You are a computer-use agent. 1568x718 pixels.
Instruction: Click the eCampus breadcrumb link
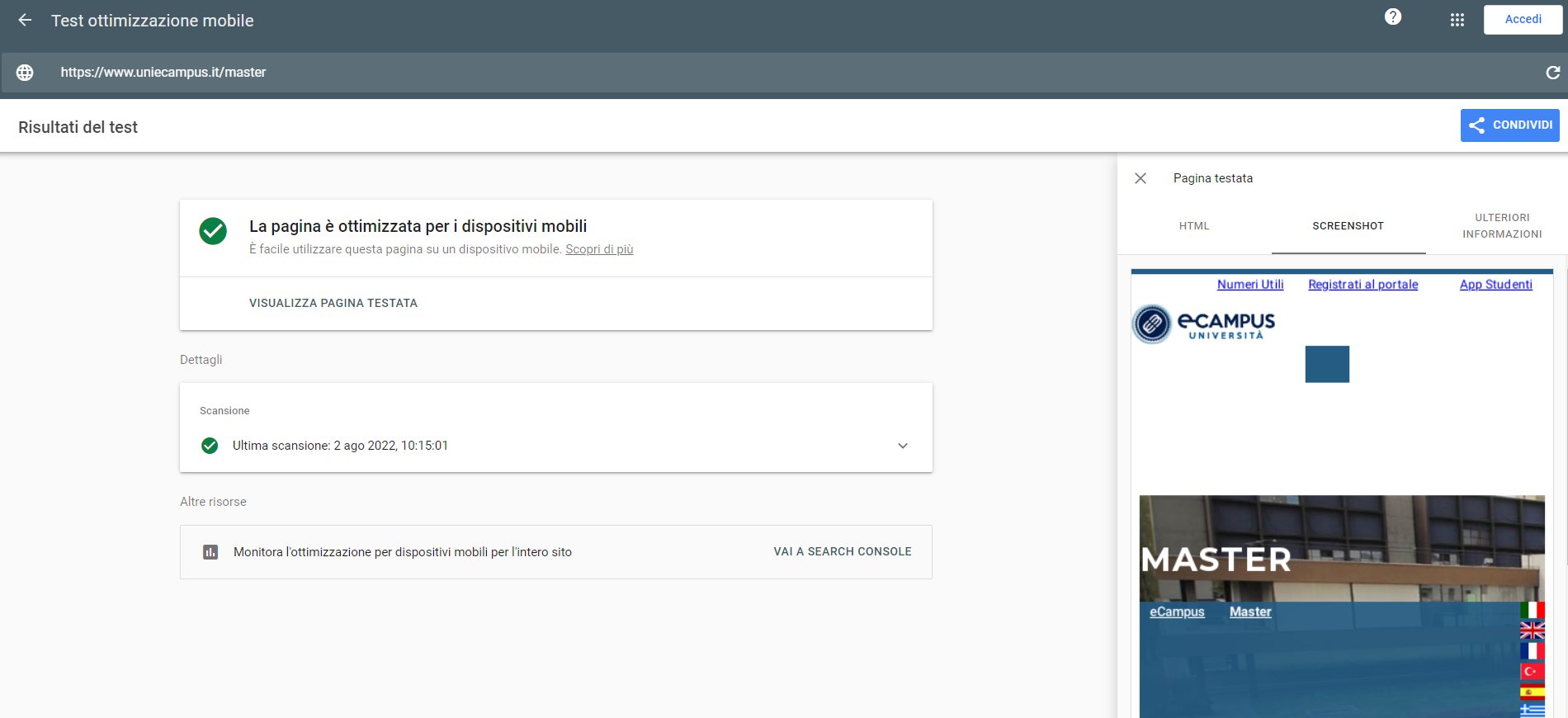(1177, 612)
